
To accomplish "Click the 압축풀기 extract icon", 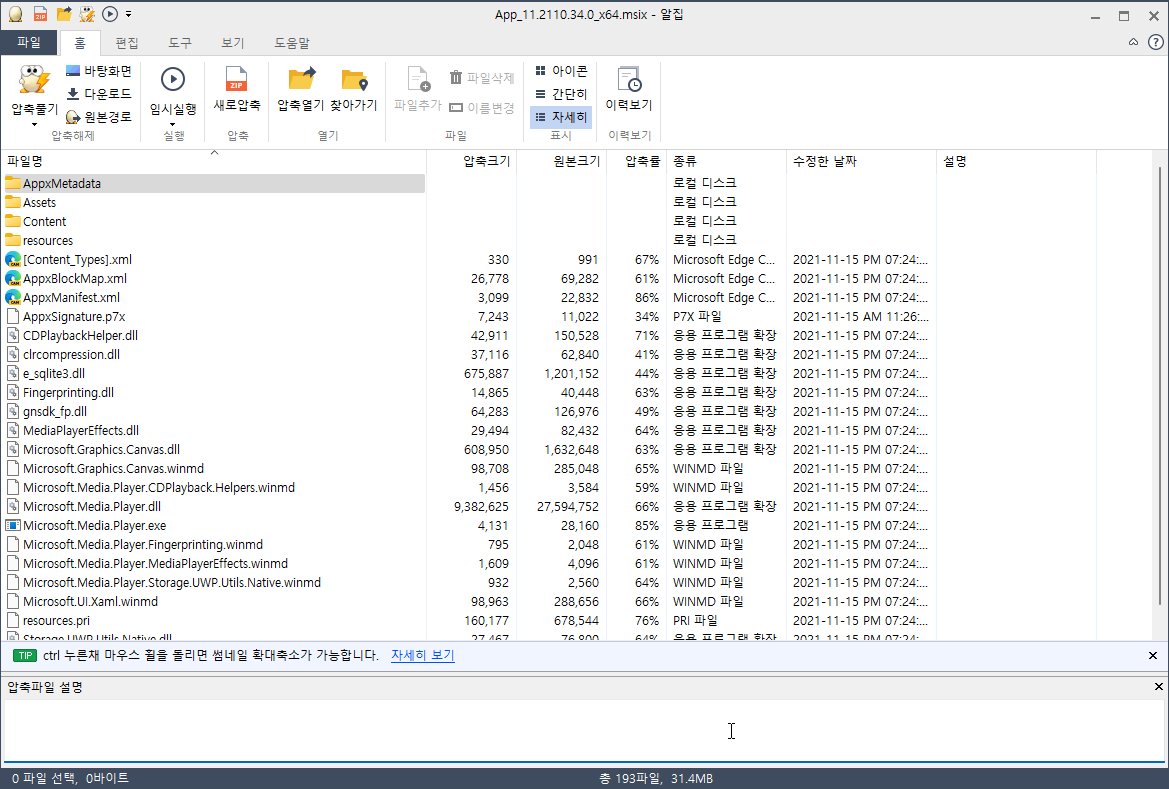I will (34, 81).
